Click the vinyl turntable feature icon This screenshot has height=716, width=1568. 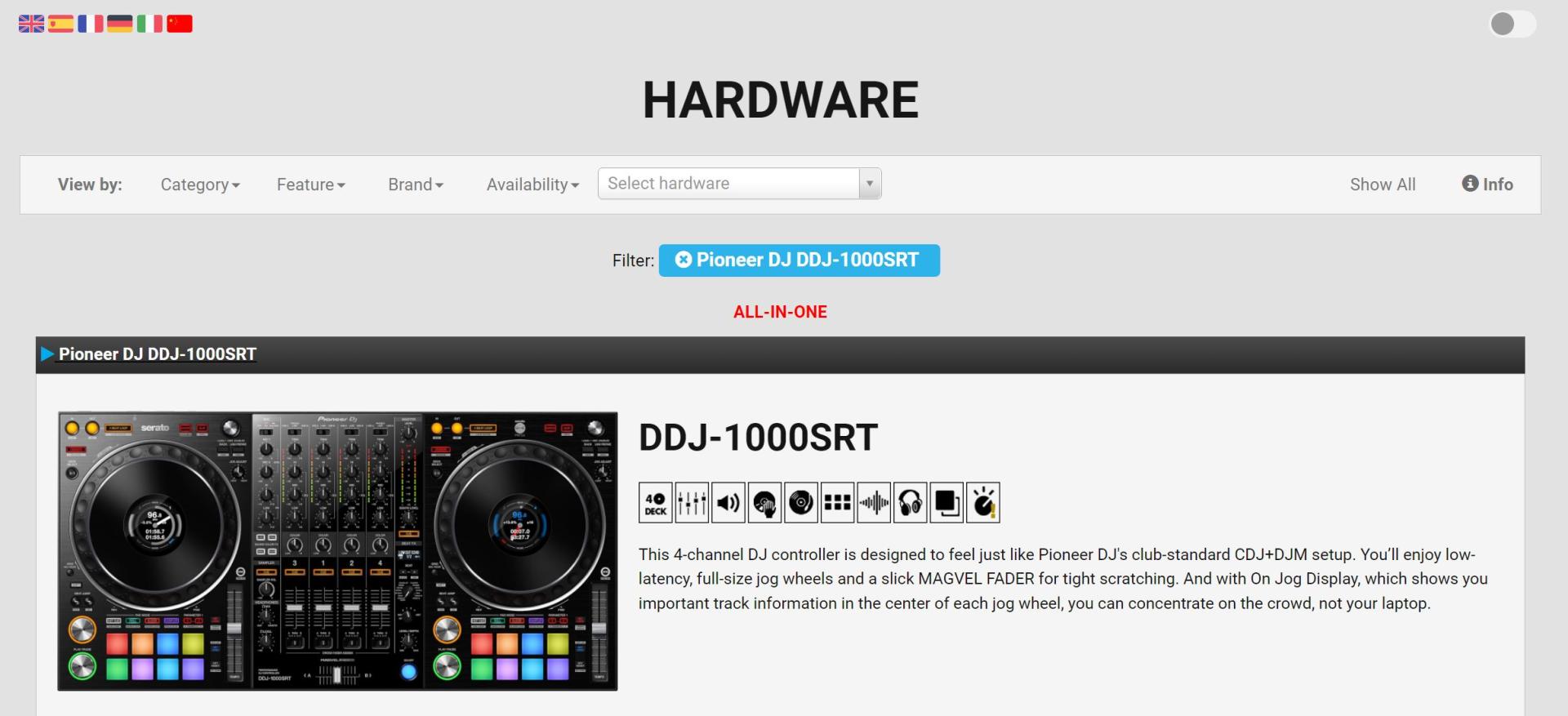tap(801, 502)
